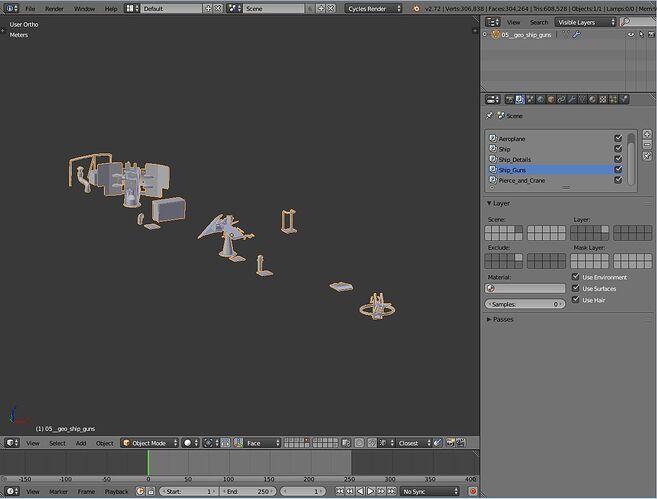The height and width of the screenshot is (499, 657).
Task: Uncheck the Pierce_and_Crane render layer checkbox
Action: coord(618,180)
